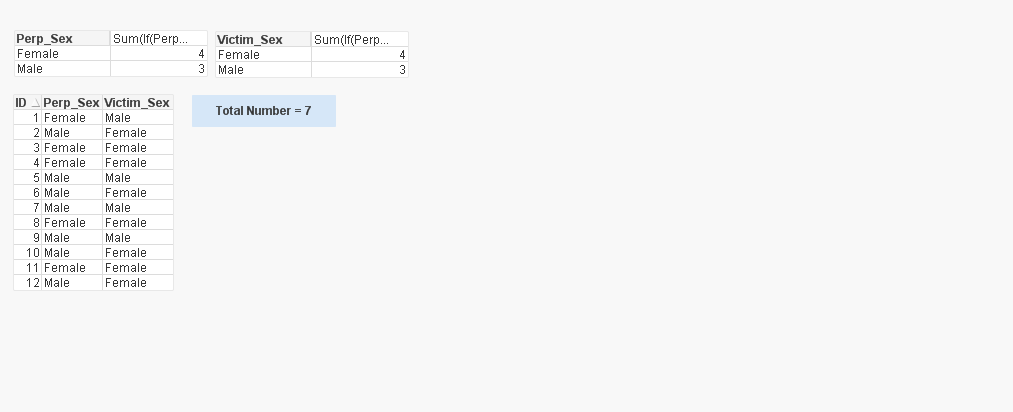Select Male in the Perp_Sex chart
The image size is (1013, 412).
[x=31, y=69]
